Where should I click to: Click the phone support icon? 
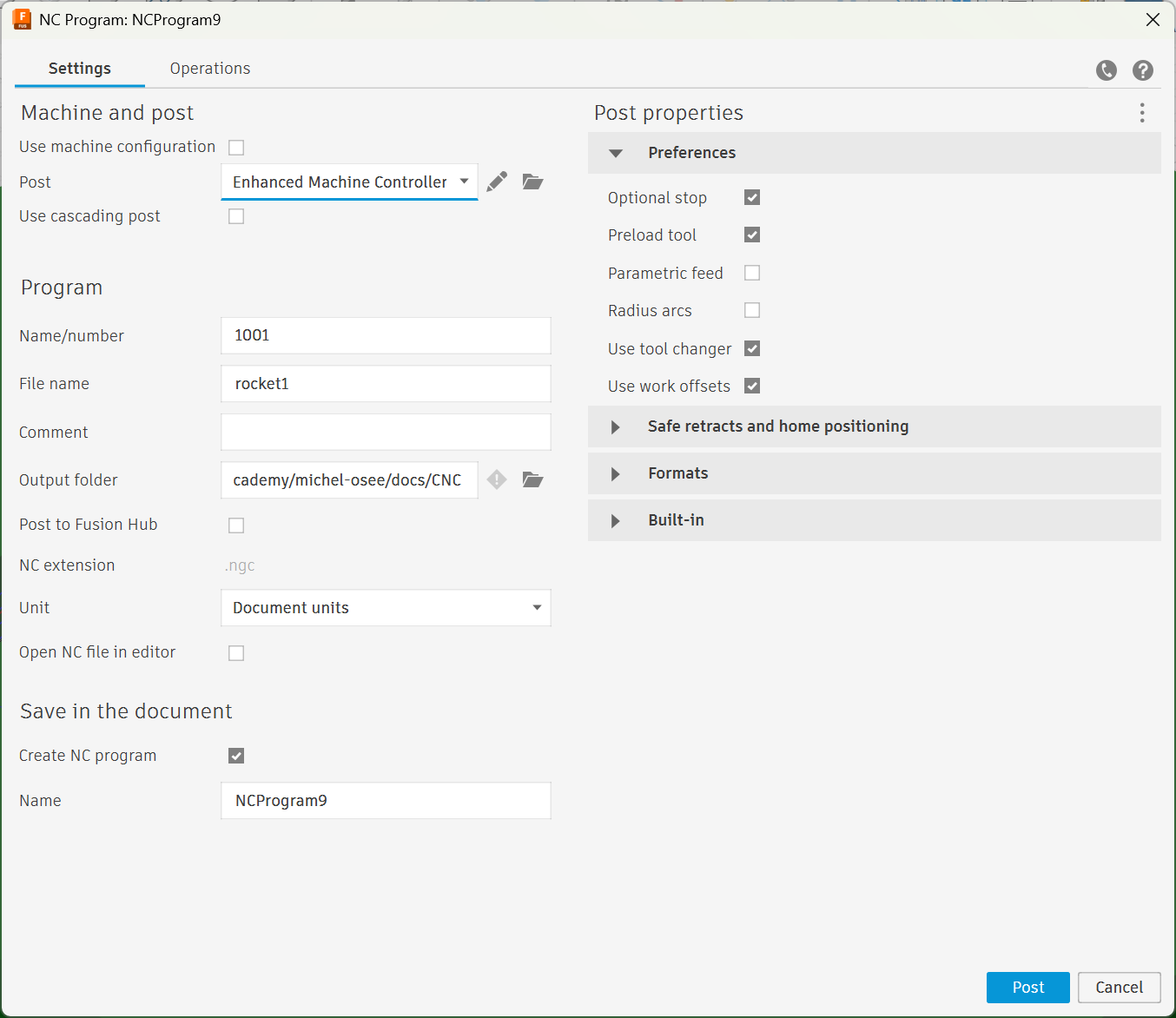click(x=1106, y=70)
